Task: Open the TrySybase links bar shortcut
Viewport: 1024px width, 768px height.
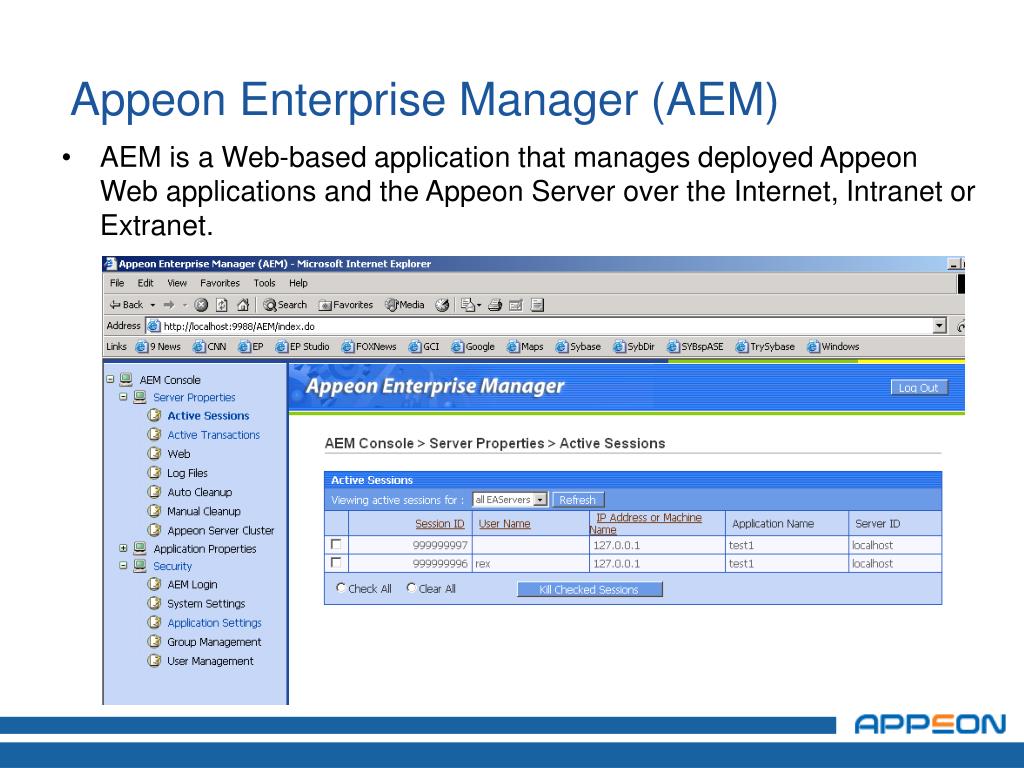Action: click(x=765, y=347)
